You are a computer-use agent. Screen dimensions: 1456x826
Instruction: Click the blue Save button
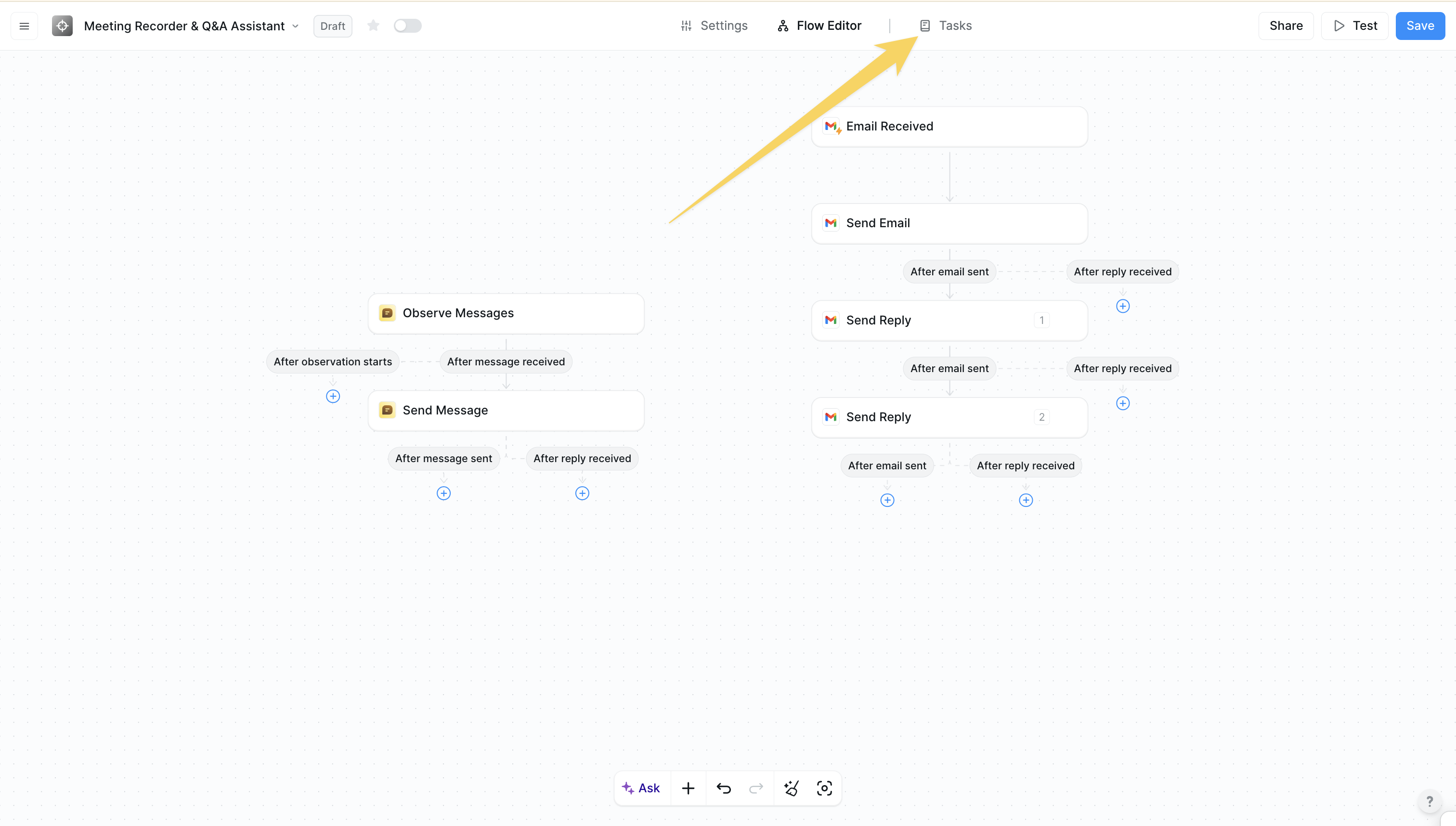click(x=1420, y=26)
